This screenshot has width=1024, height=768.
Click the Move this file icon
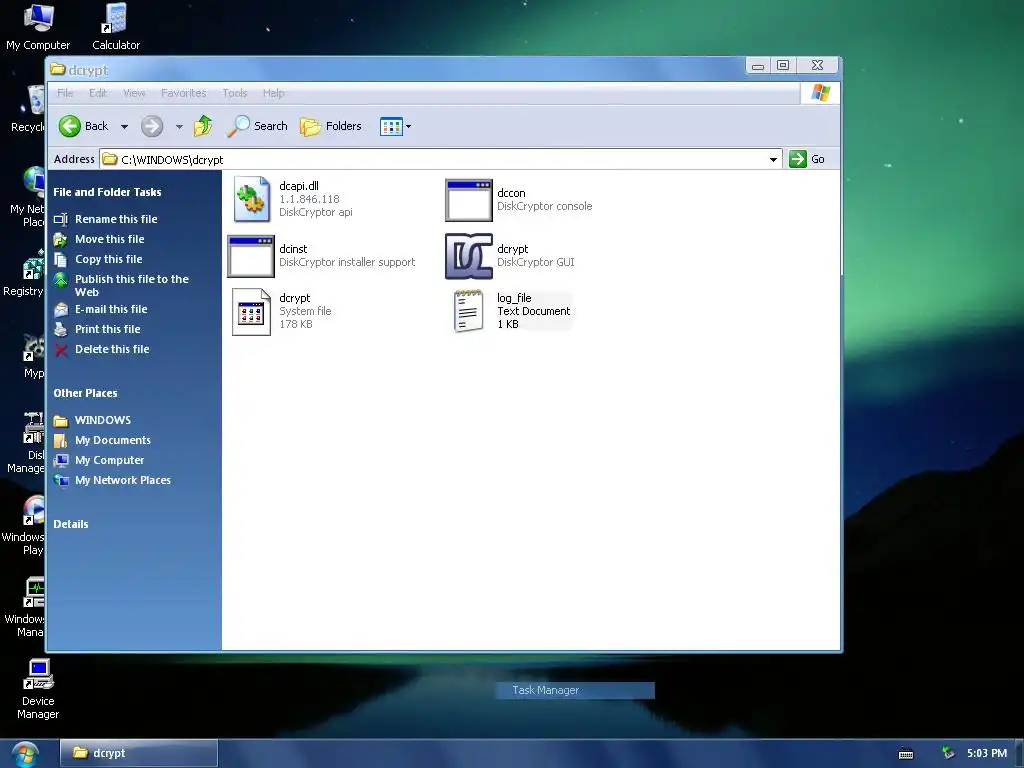coord(61,240)
